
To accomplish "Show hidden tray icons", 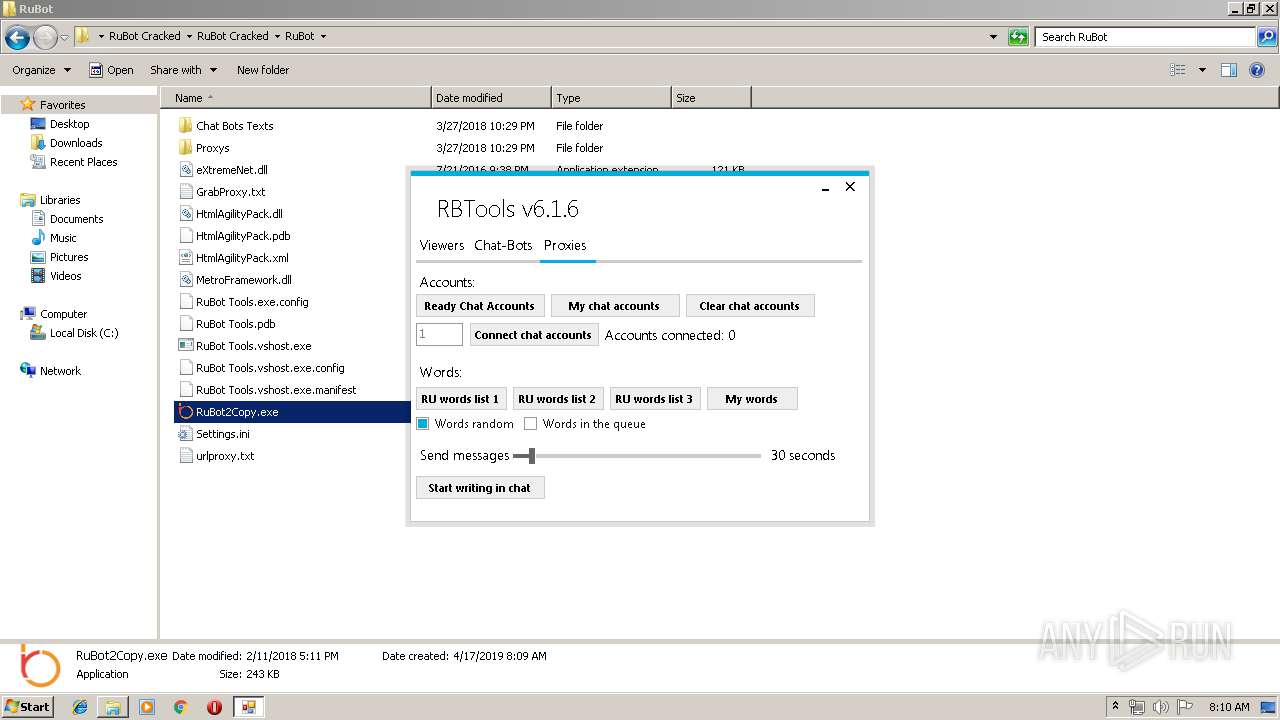I will 1116,707.
